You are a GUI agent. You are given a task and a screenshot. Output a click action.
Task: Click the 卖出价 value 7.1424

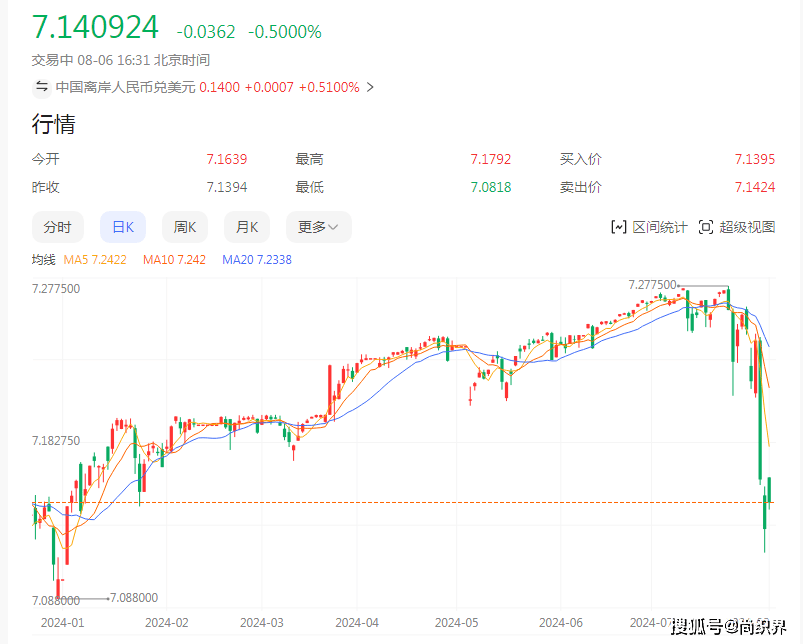755,187
